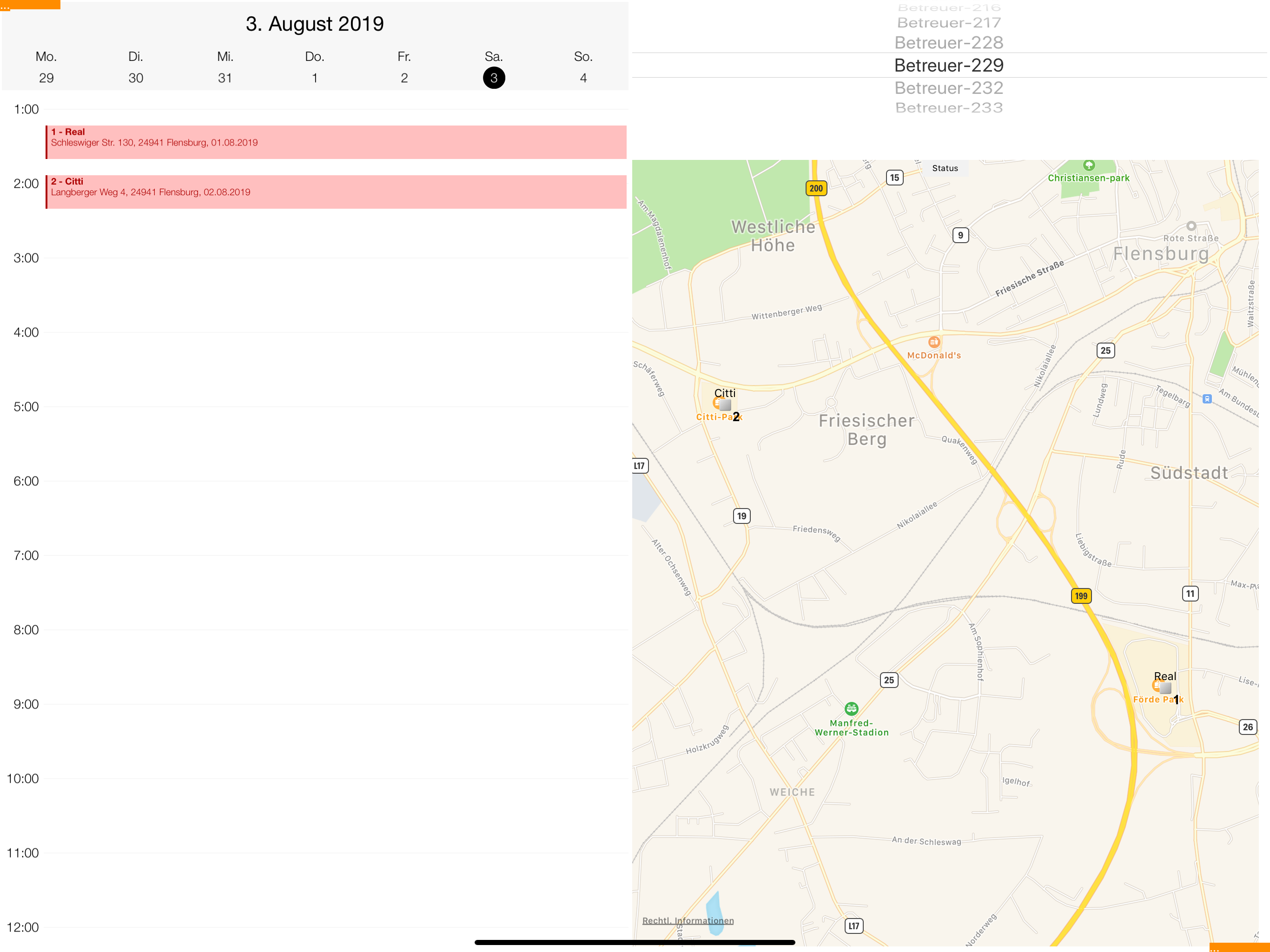Tap the blue transit station icon
Image resolution: width=1270 pixels, height=952 pixels.
1207,398
